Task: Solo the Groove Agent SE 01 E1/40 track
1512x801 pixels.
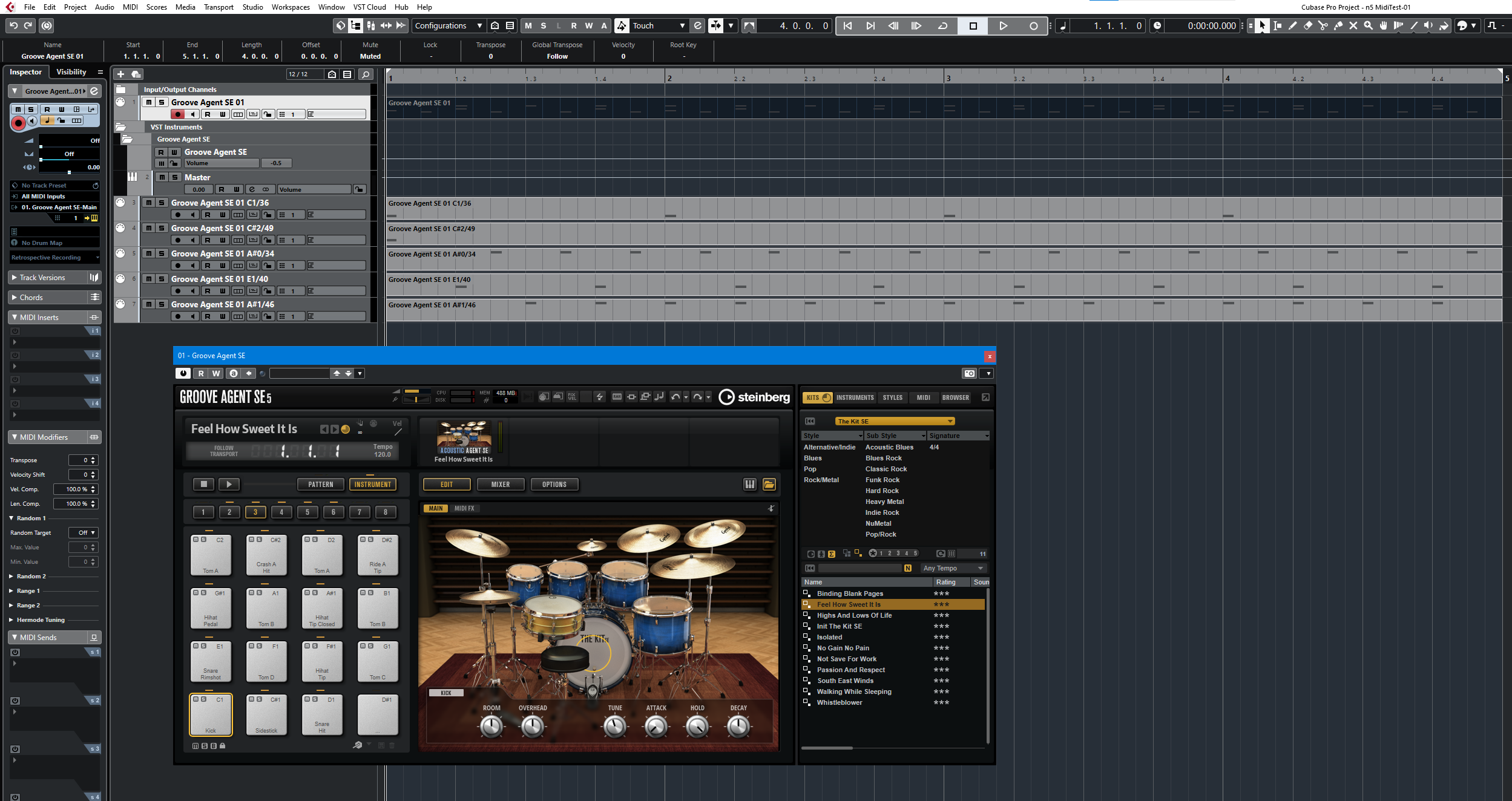Action: click(162, 279)
